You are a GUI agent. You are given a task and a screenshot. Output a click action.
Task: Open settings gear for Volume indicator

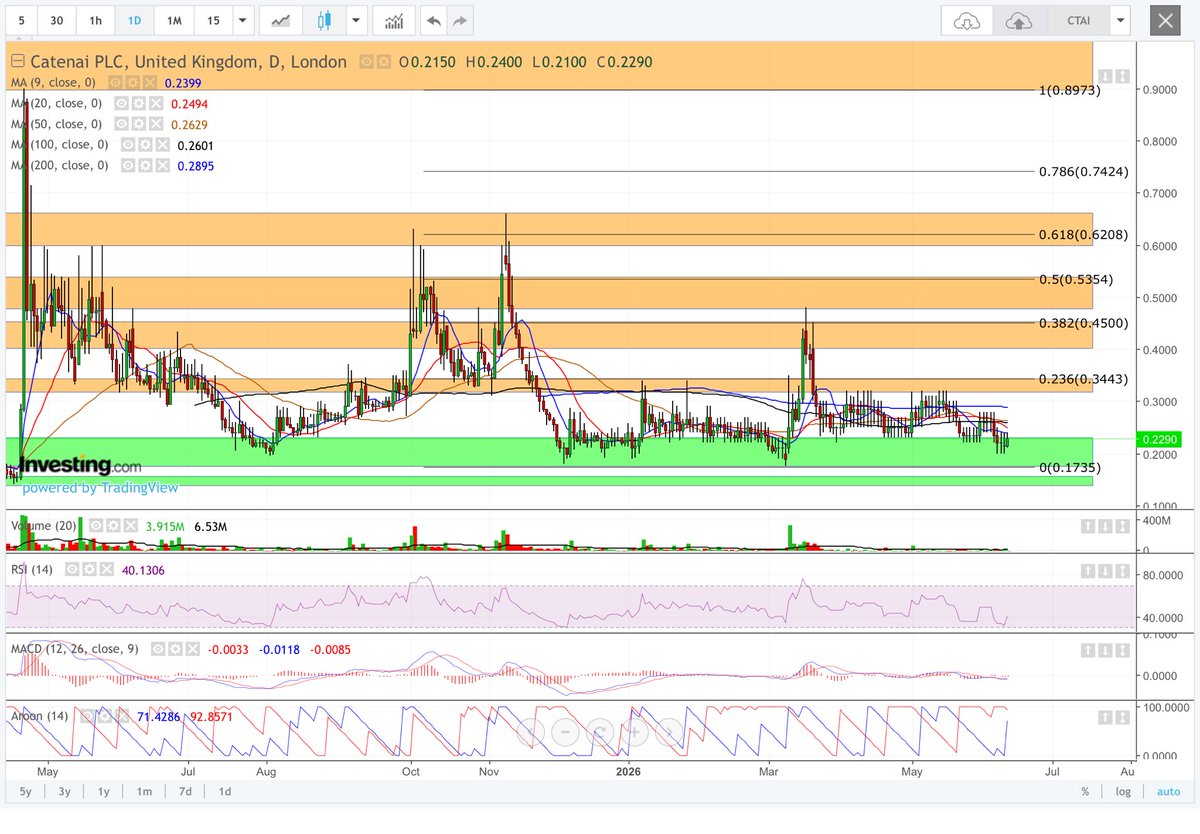111,525
